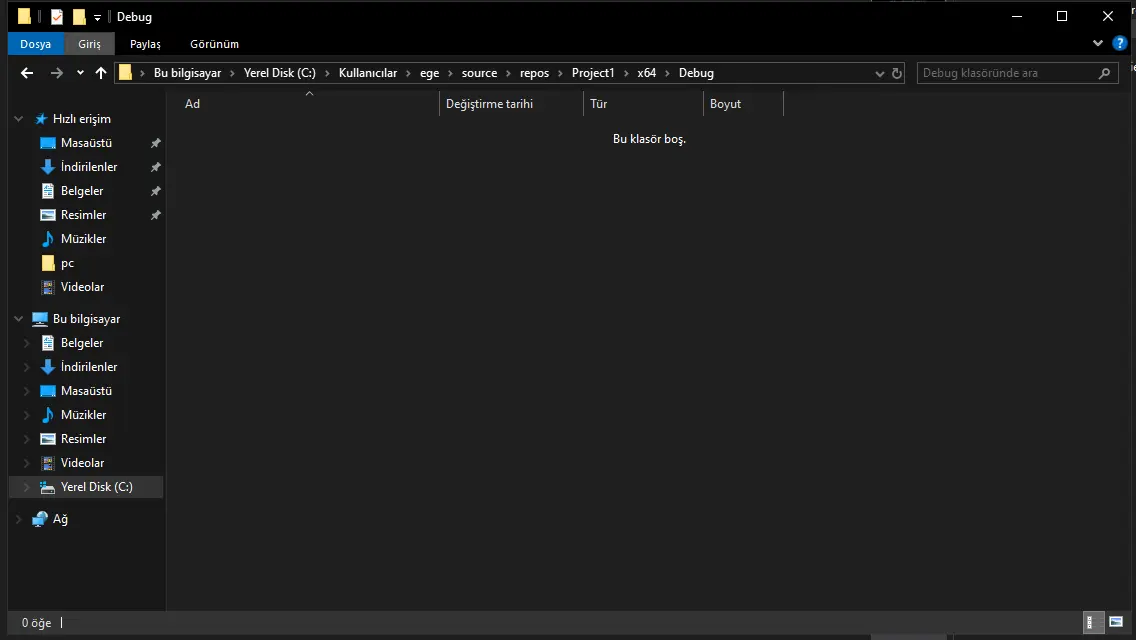Open the recent locations dropdown arrow
Image resolution: width=1136 pixels, height=640 pixels.
[80, 72]
